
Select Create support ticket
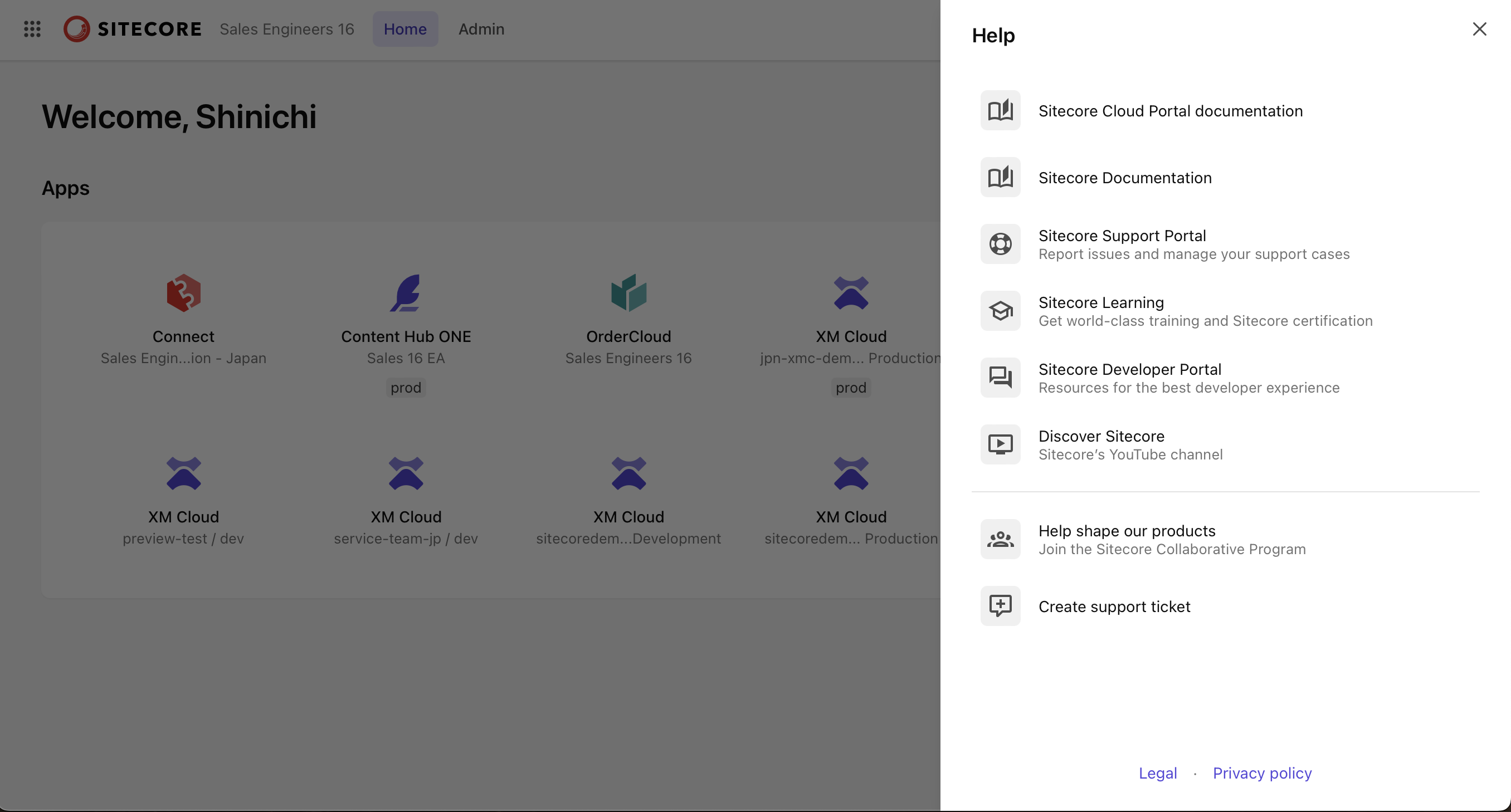coord(1114,606)
